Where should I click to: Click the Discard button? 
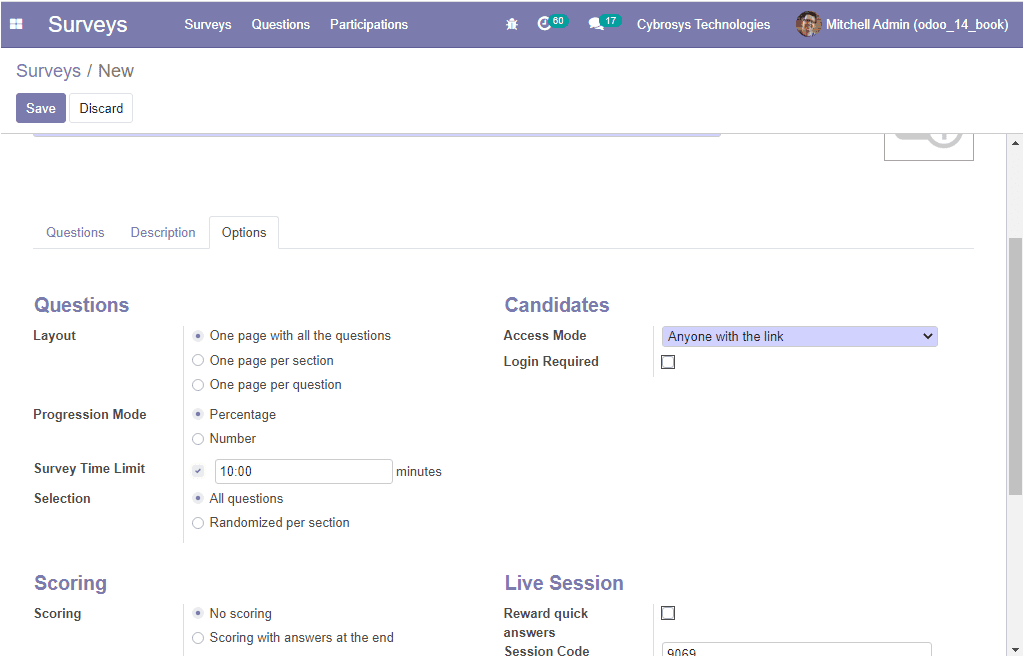(101, 108)
